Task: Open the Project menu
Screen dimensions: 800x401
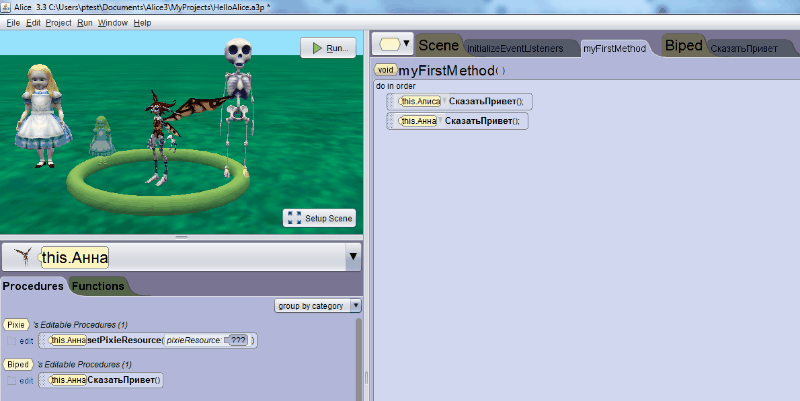Action: coord(58,23)
